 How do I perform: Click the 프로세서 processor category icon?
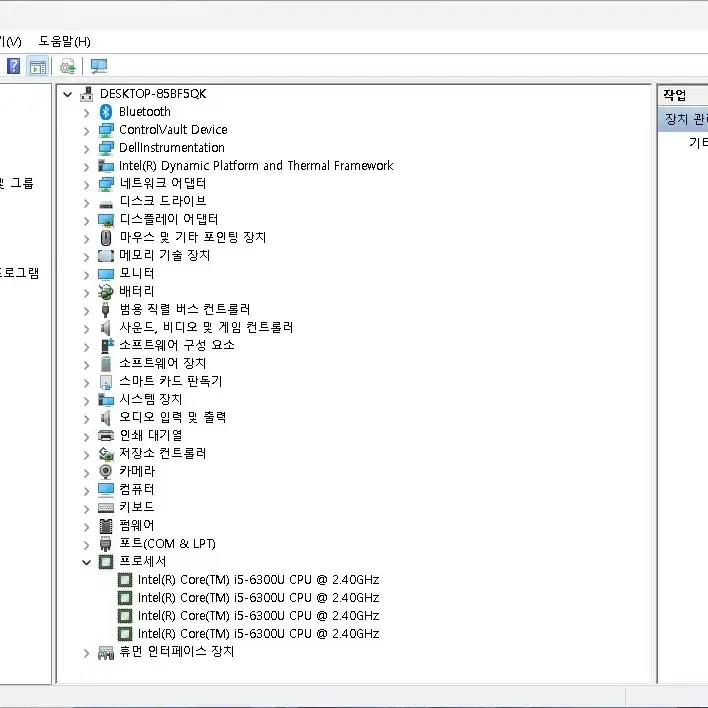(106, 562)
